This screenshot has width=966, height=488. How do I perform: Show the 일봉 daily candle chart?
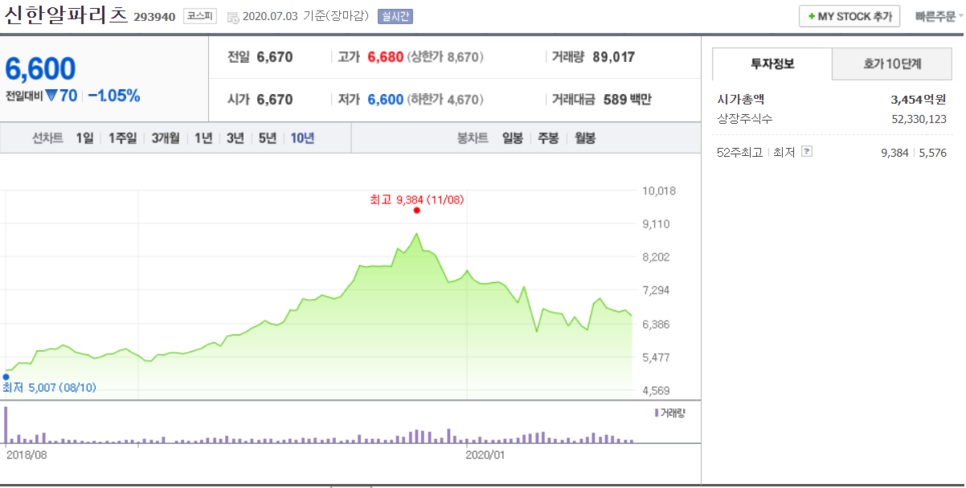[512, 138]
